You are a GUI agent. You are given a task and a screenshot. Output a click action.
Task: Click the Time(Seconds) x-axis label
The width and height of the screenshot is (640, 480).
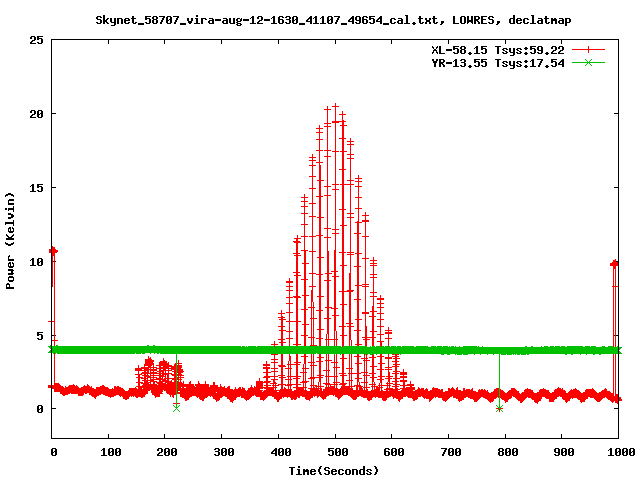(334, 471)
